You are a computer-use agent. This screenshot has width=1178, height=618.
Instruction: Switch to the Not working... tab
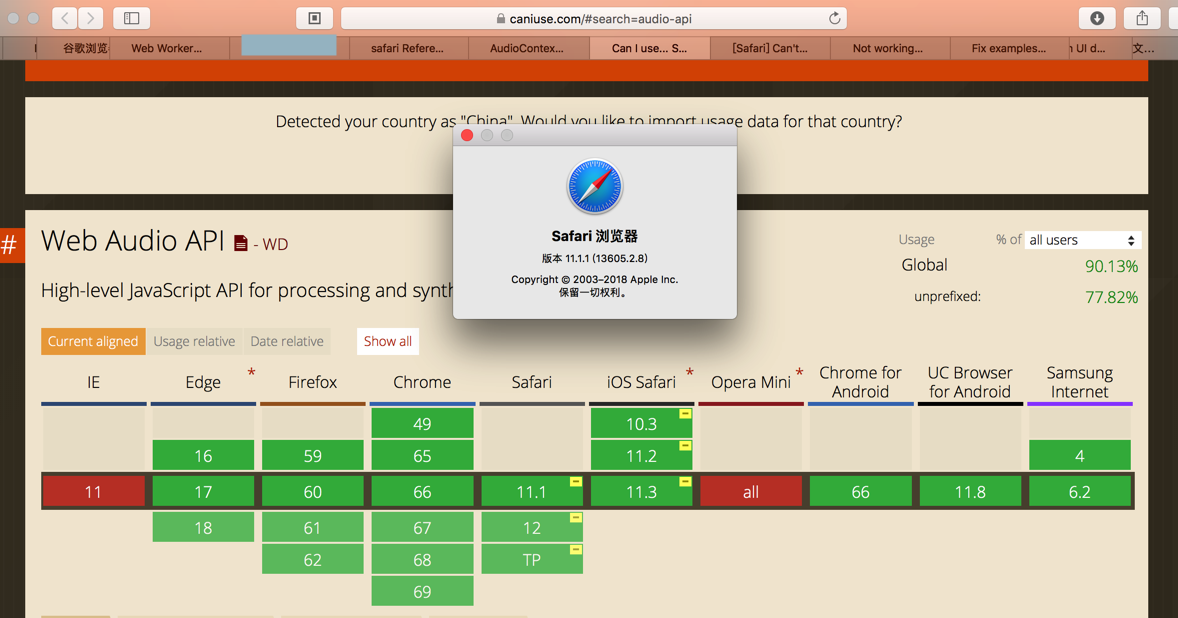point(890,48)
